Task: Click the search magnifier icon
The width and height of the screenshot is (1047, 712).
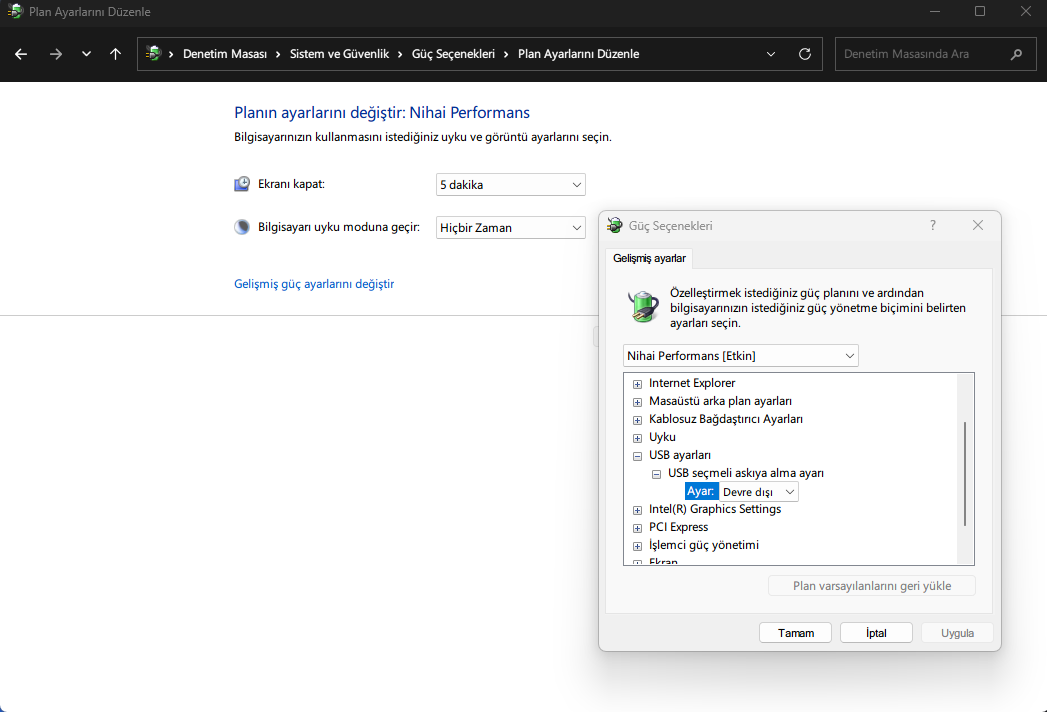Action: [x=1016, y=54]
